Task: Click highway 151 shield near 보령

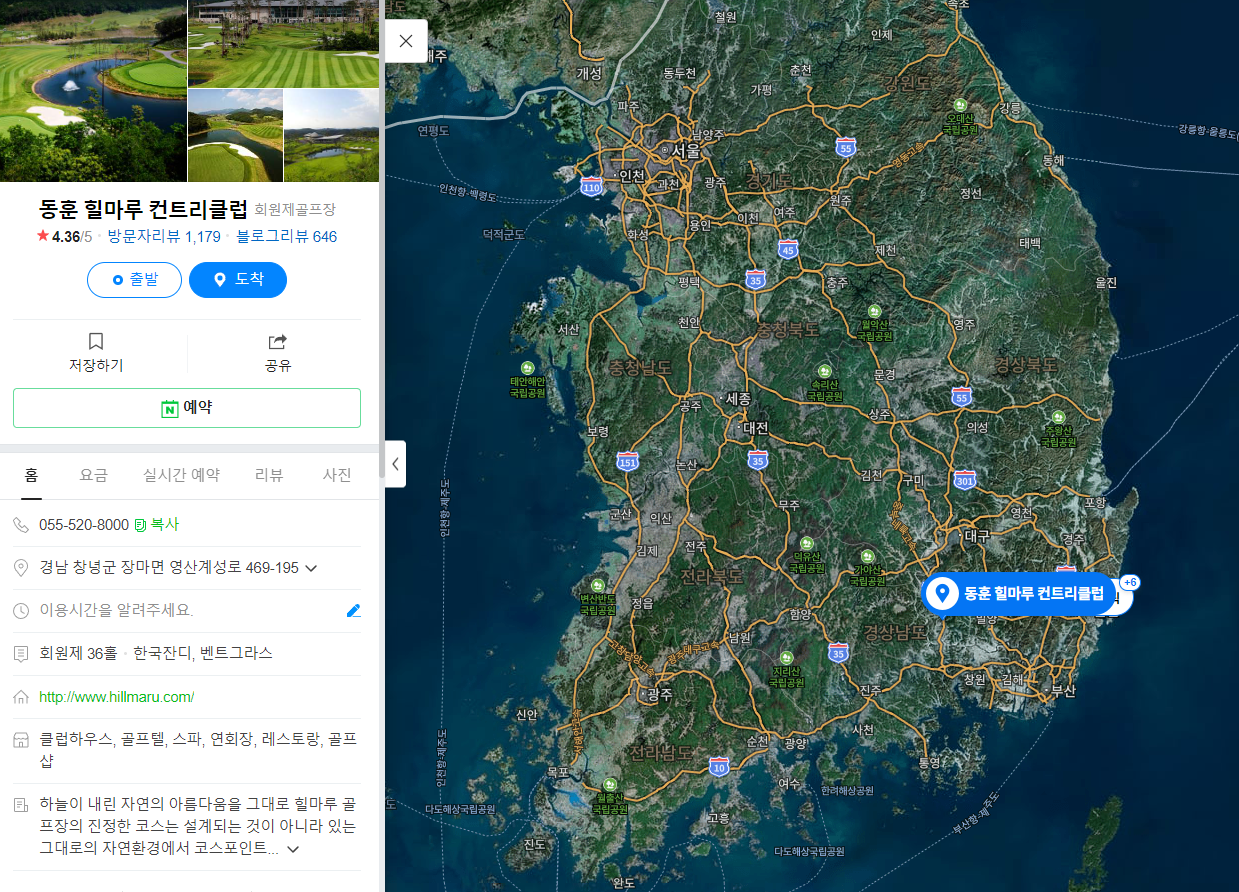Action: click(x=628, y=461)
